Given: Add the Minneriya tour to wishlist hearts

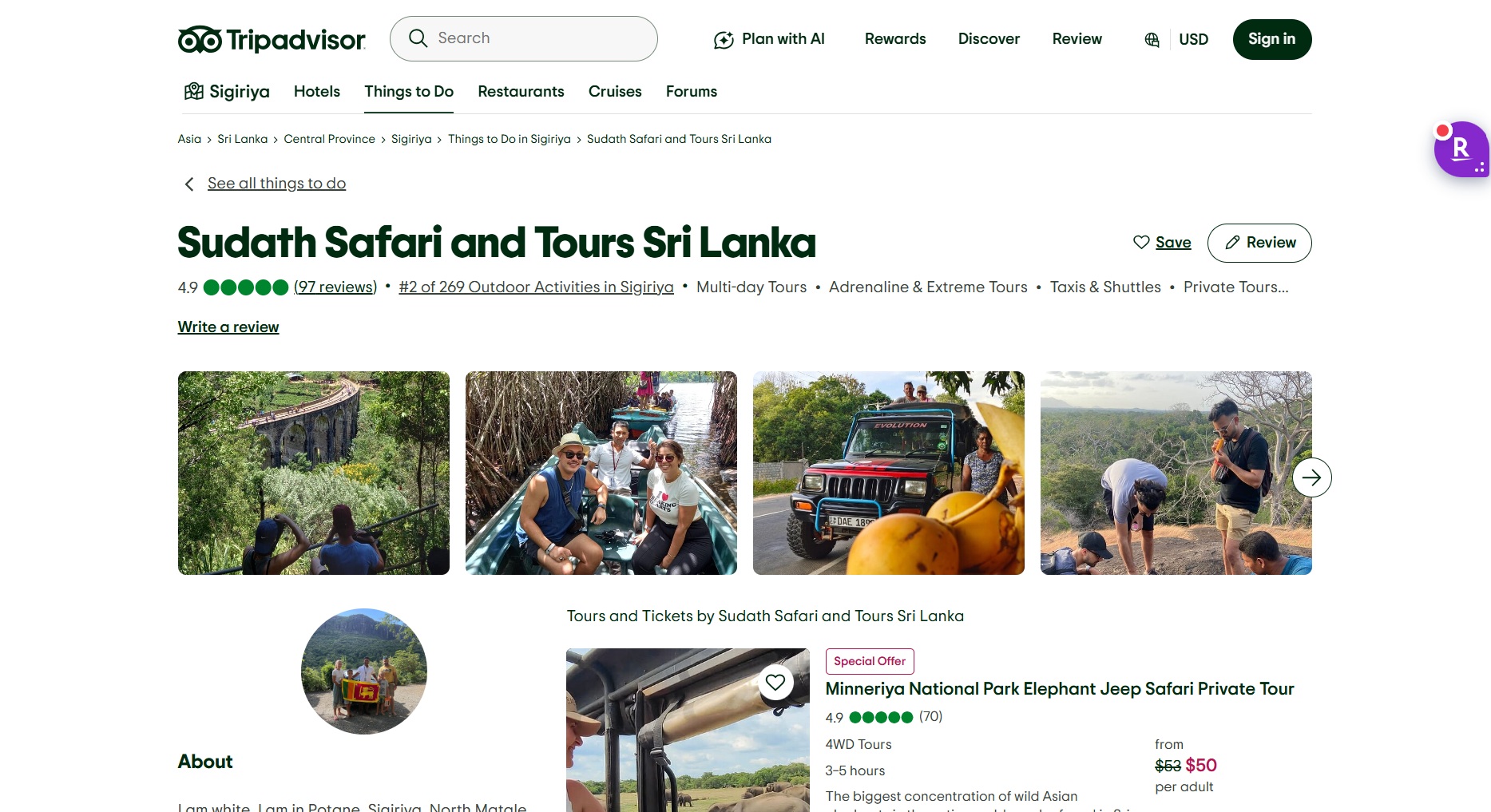Looking at the screenshot, I should pos(775,682).
